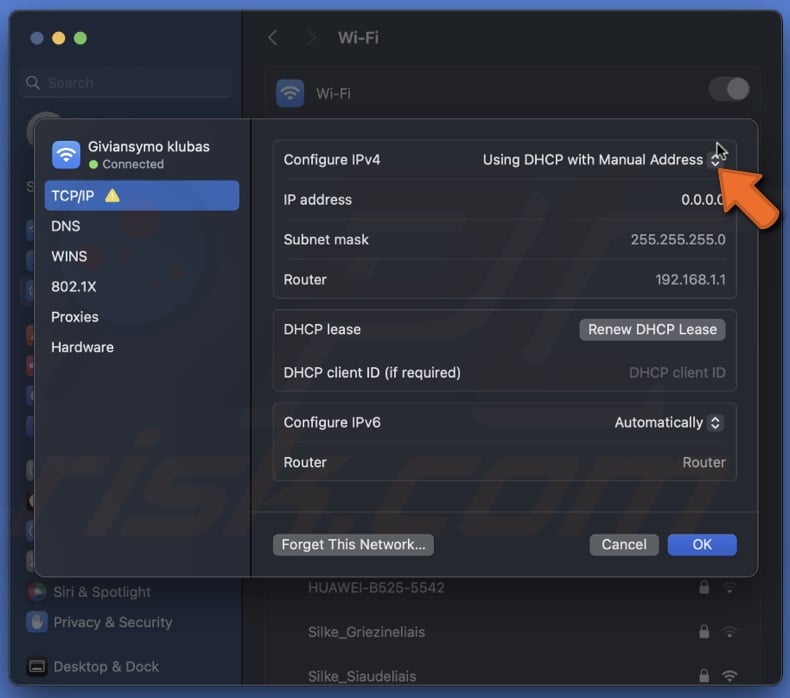Focus the DHCP client ID field
790x698 pixels.
coord(677,372)
